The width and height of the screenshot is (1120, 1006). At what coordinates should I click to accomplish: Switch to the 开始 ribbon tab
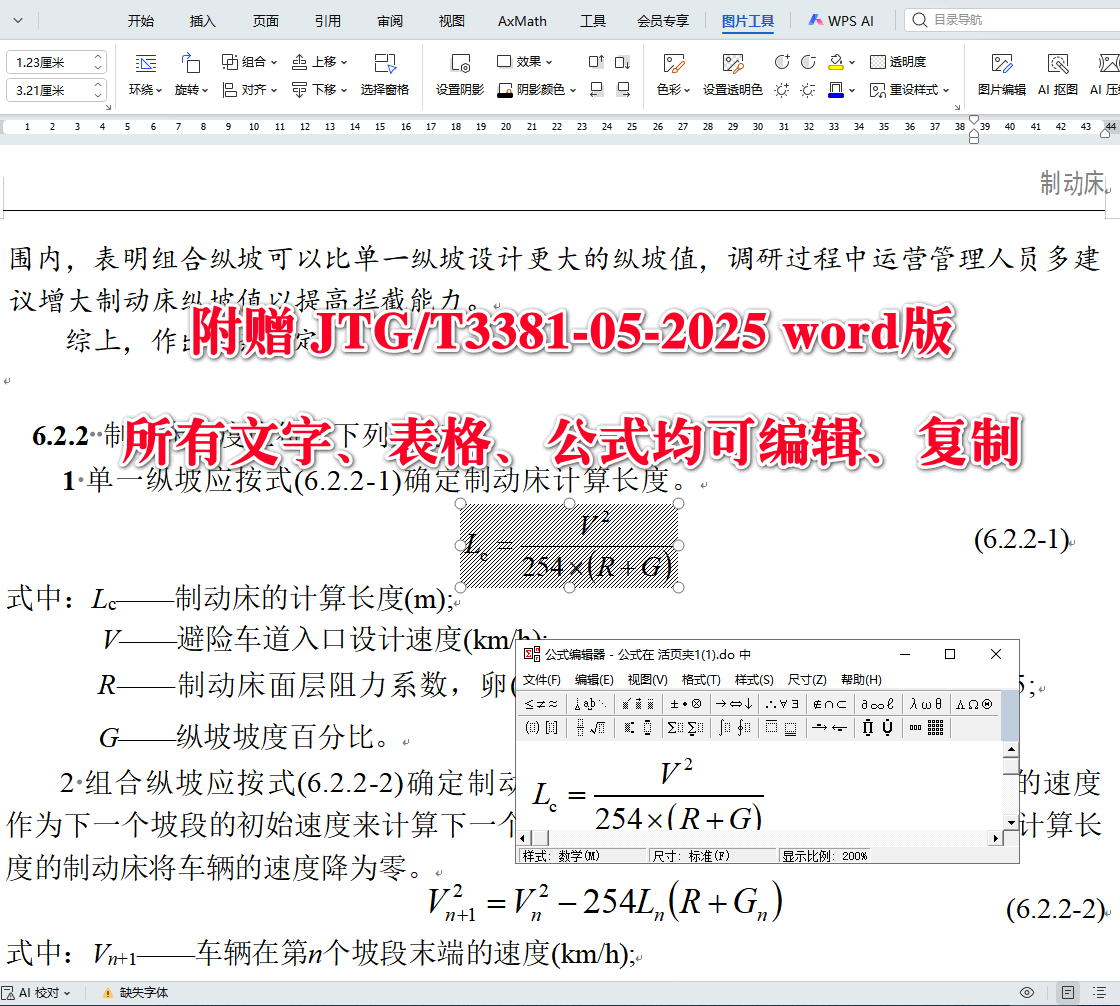coord(141,20)
